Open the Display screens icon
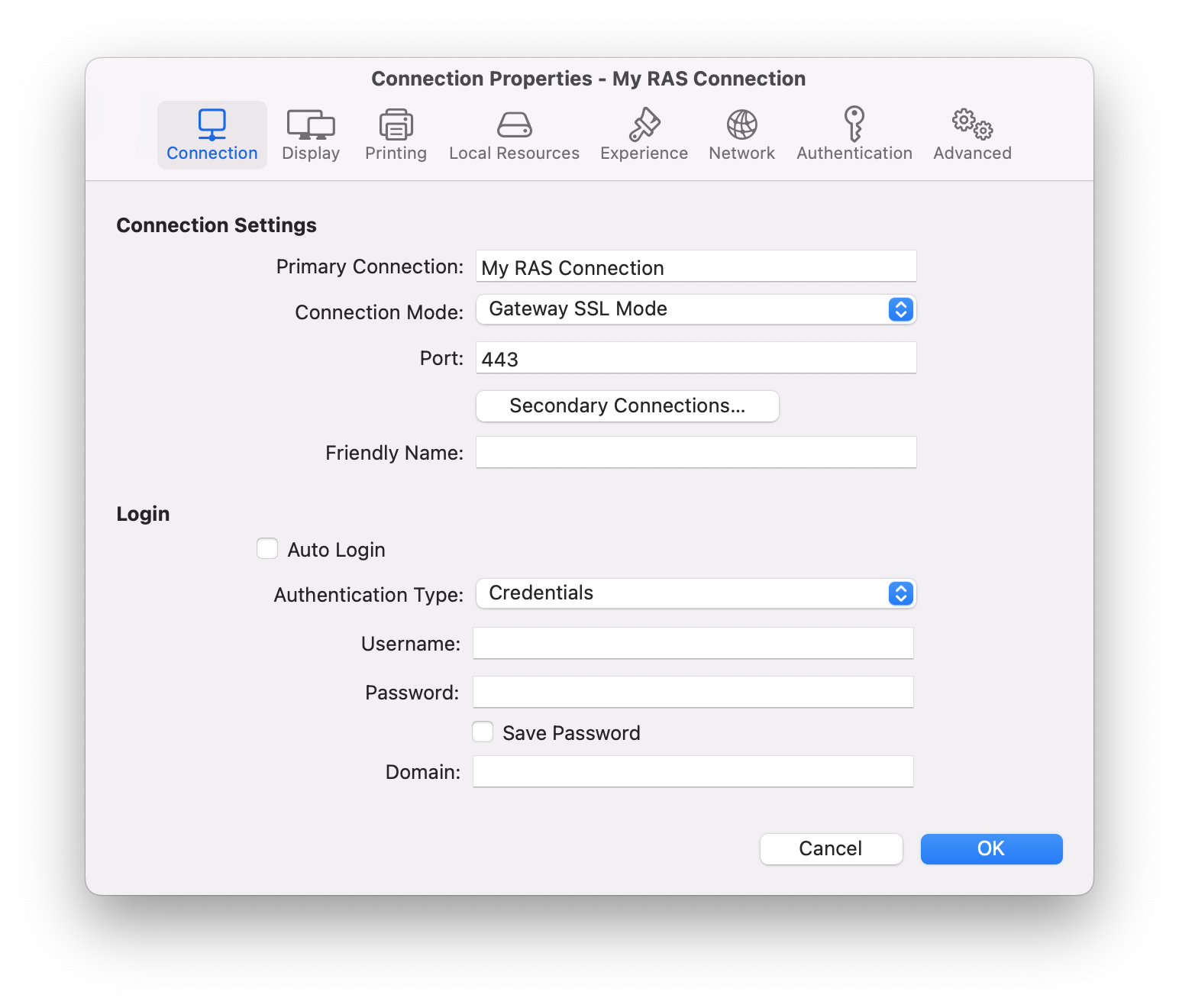The width and height of the screenshot is (1179, 1008). point(311,124)
